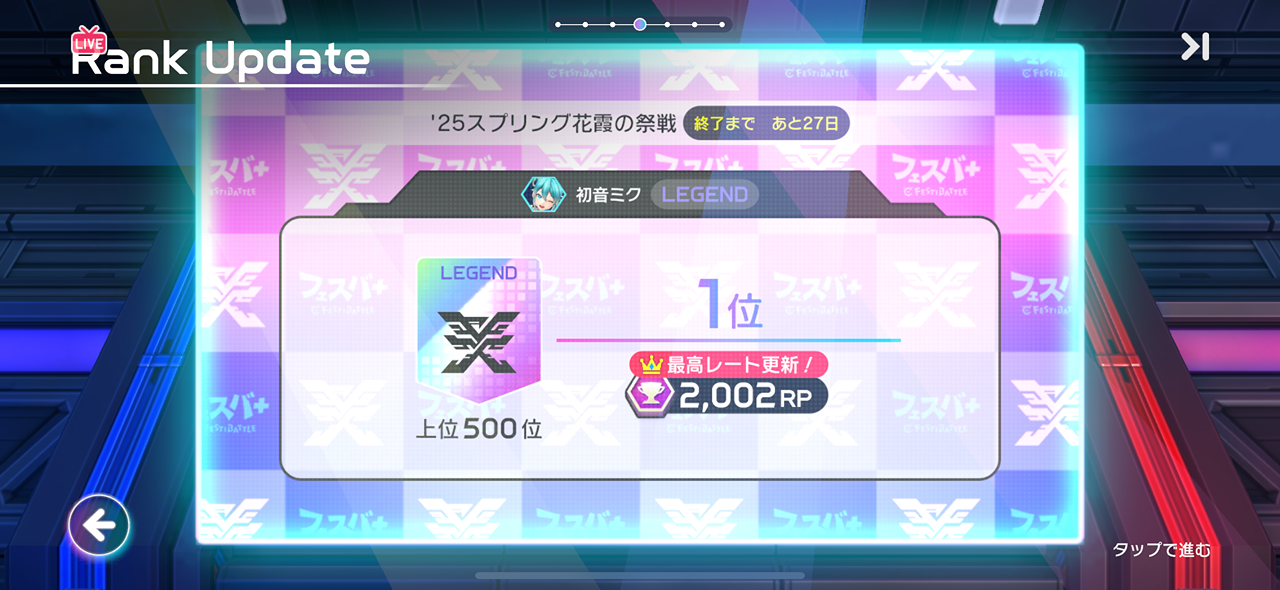1280x590 pixels.
Task: Click the Rank Update heading
Action: click(x=220, y=60)
